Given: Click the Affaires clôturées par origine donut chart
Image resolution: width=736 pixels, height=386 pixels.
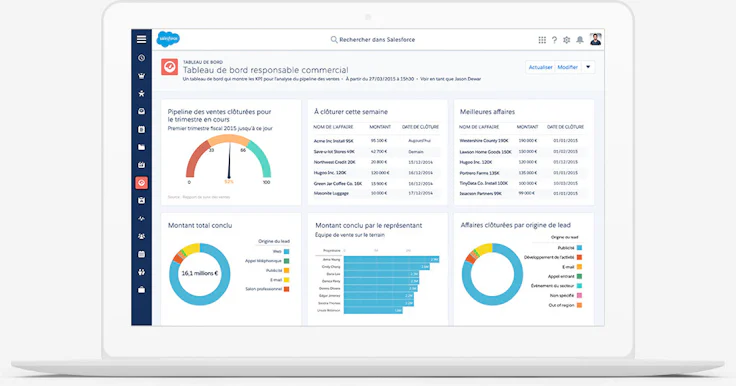Looking at the screenshot, I should [492, 274].
